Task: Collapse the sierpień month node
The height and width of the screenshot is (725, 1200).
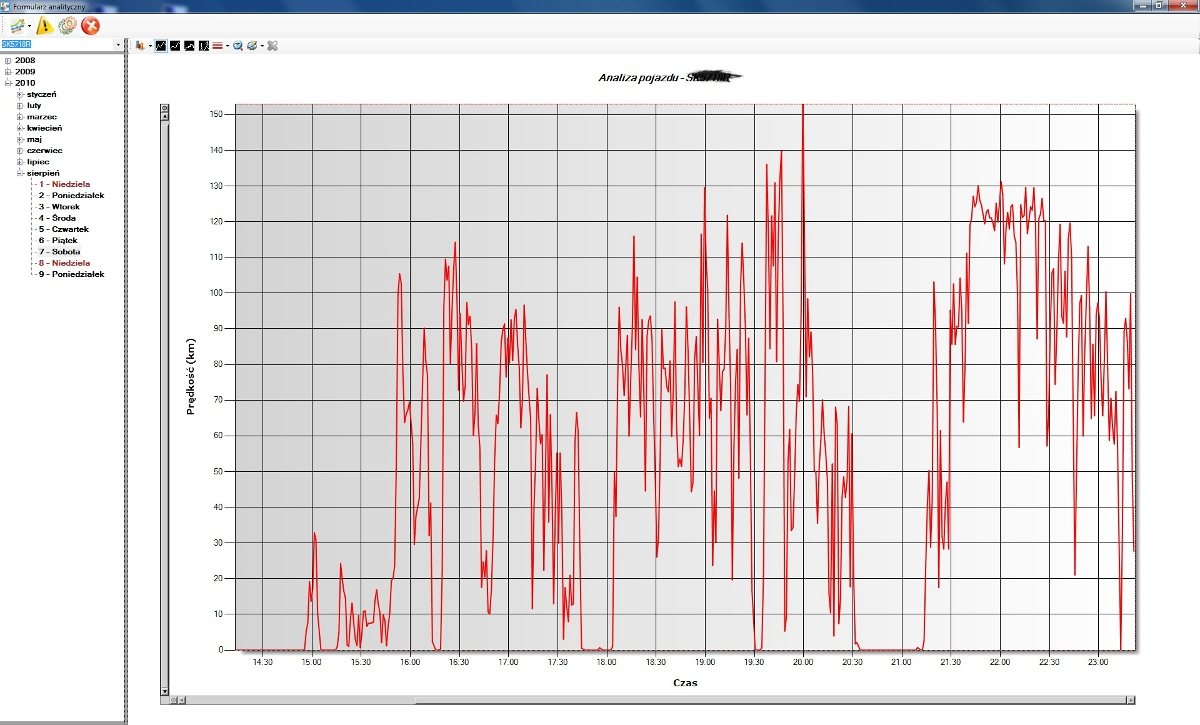Action: tap(20, 173)
